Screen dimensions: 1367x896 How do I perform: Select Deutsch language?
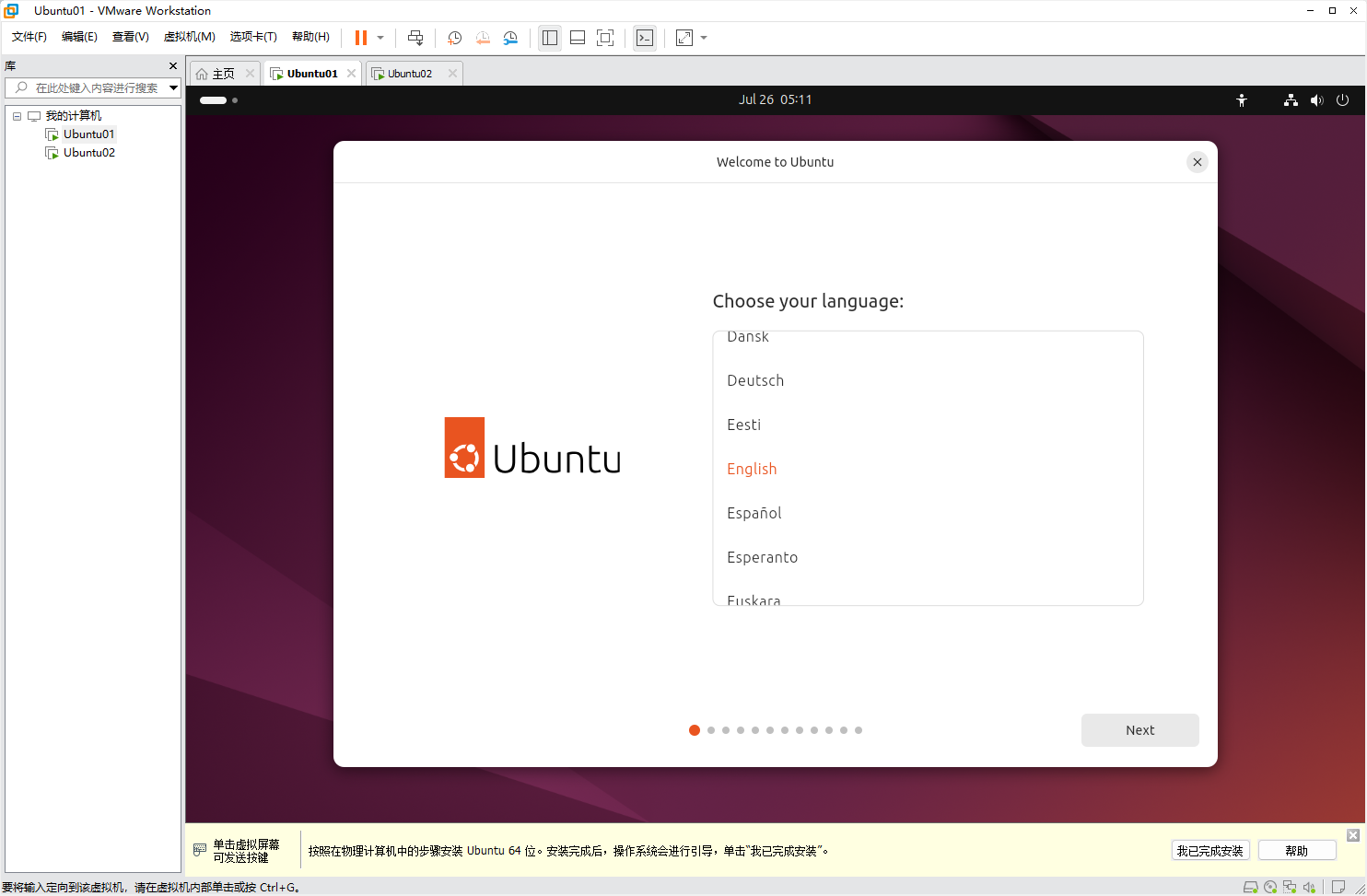click(928, 380)
